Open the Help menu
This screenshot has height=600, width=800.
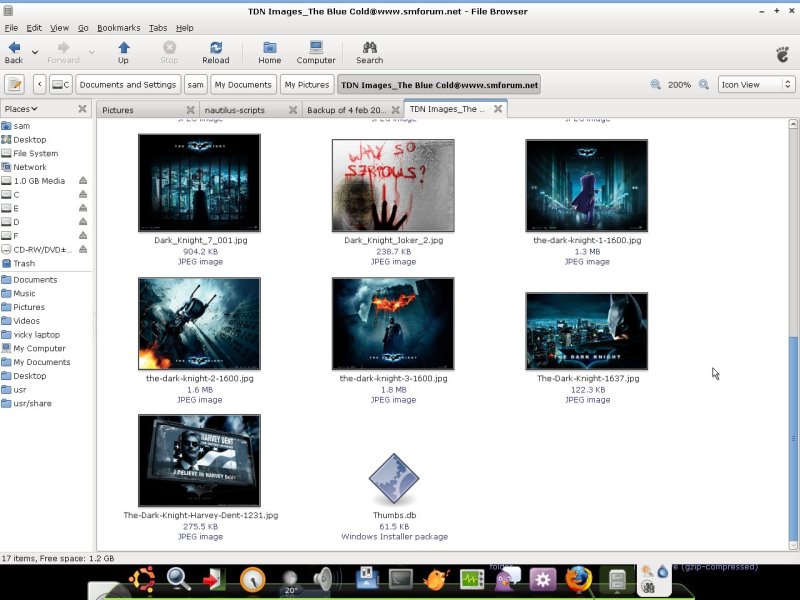tap(185, 28)
